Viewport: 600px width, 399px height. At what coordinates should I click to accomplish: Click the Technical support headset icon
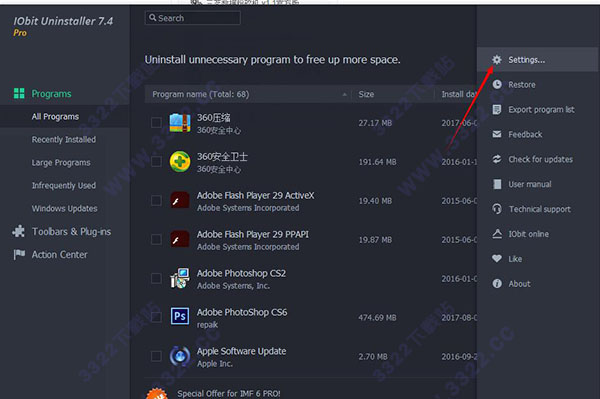coord(497,209)
